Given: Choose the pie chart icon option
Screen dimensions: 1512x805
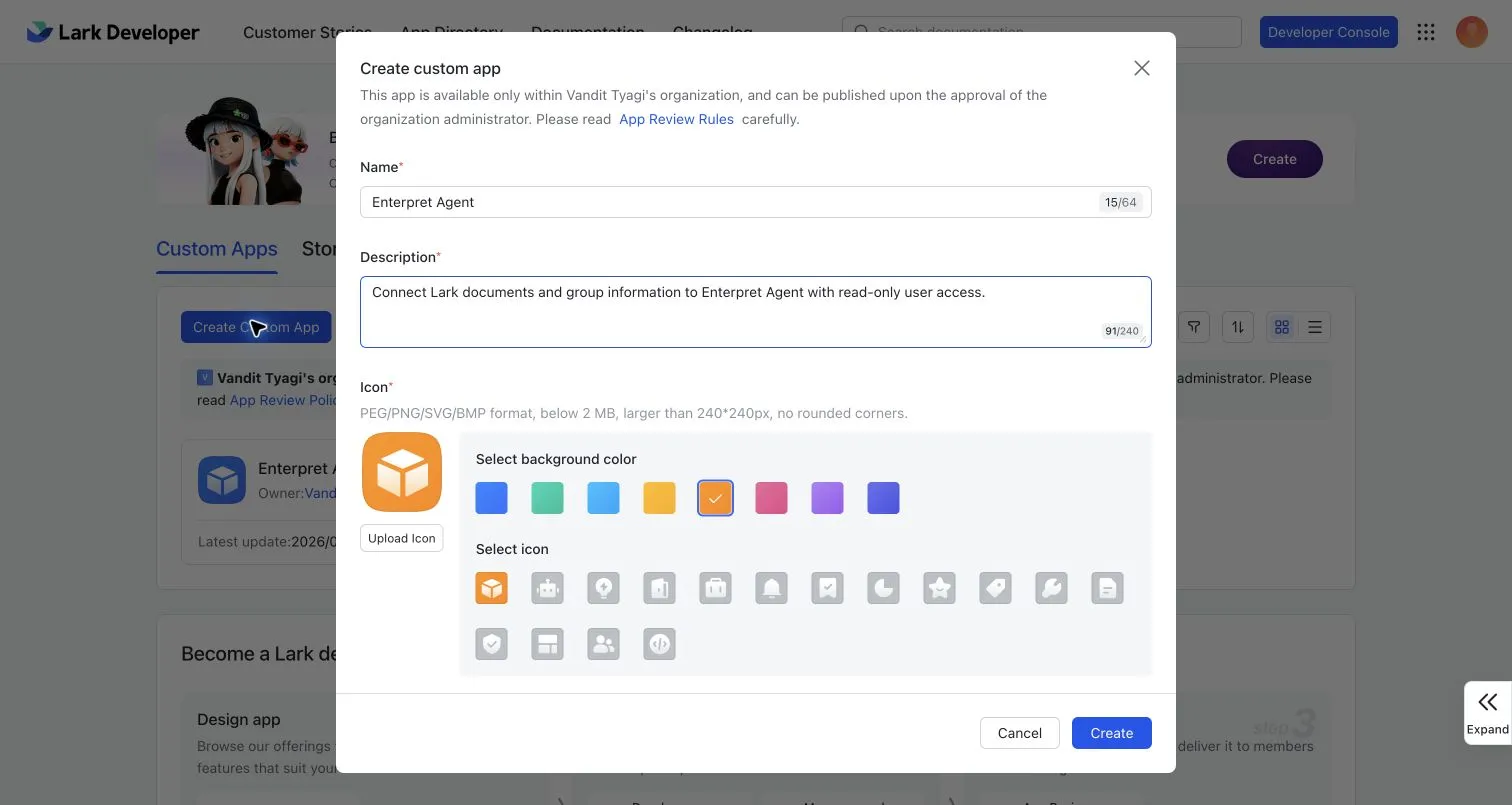Looking at the screenshot, I should 884,588.
